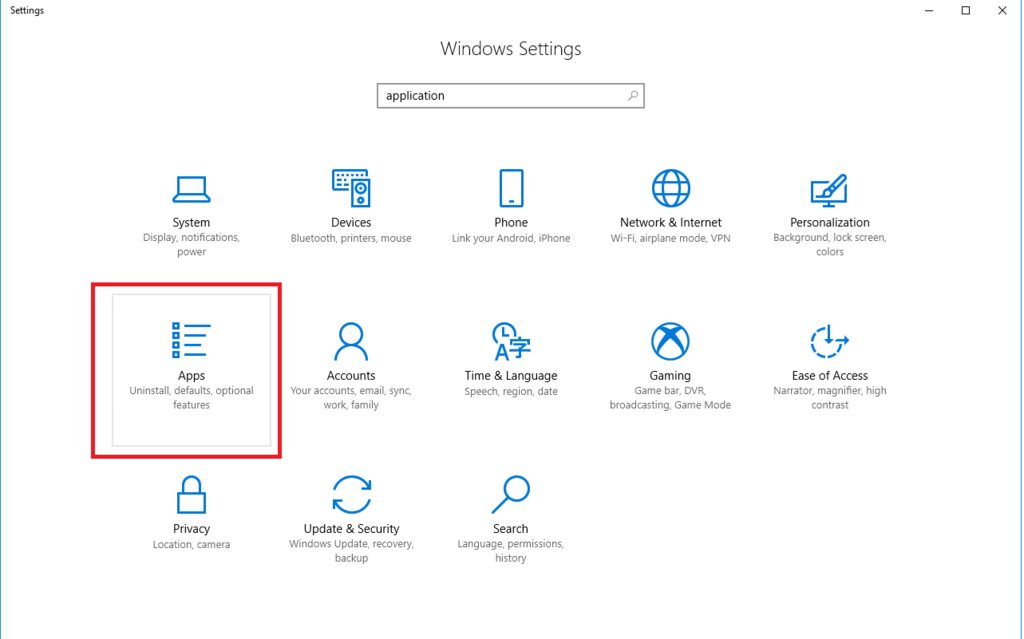Click the Time & Language label
Viewport: 1024px width, 639px height.
click(511, 376)
